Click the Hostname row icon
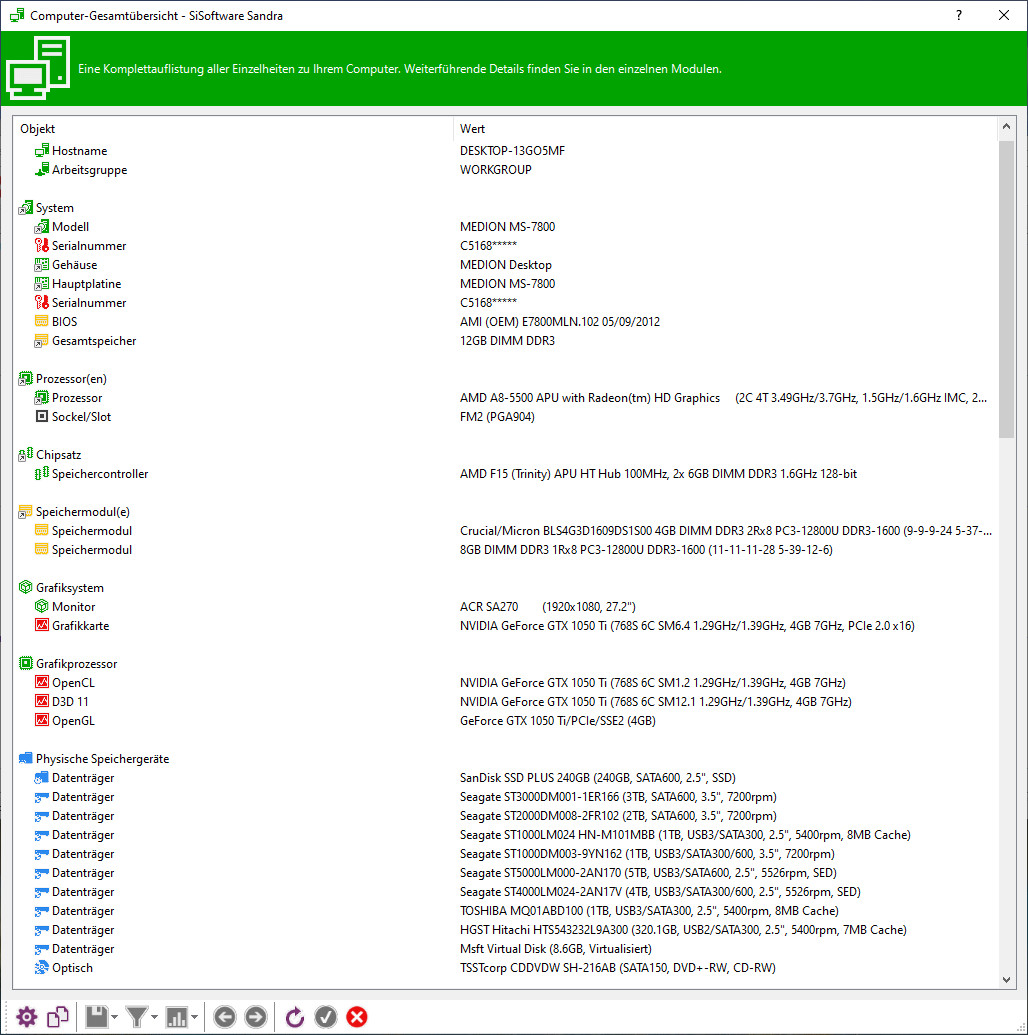 (42, 150)
